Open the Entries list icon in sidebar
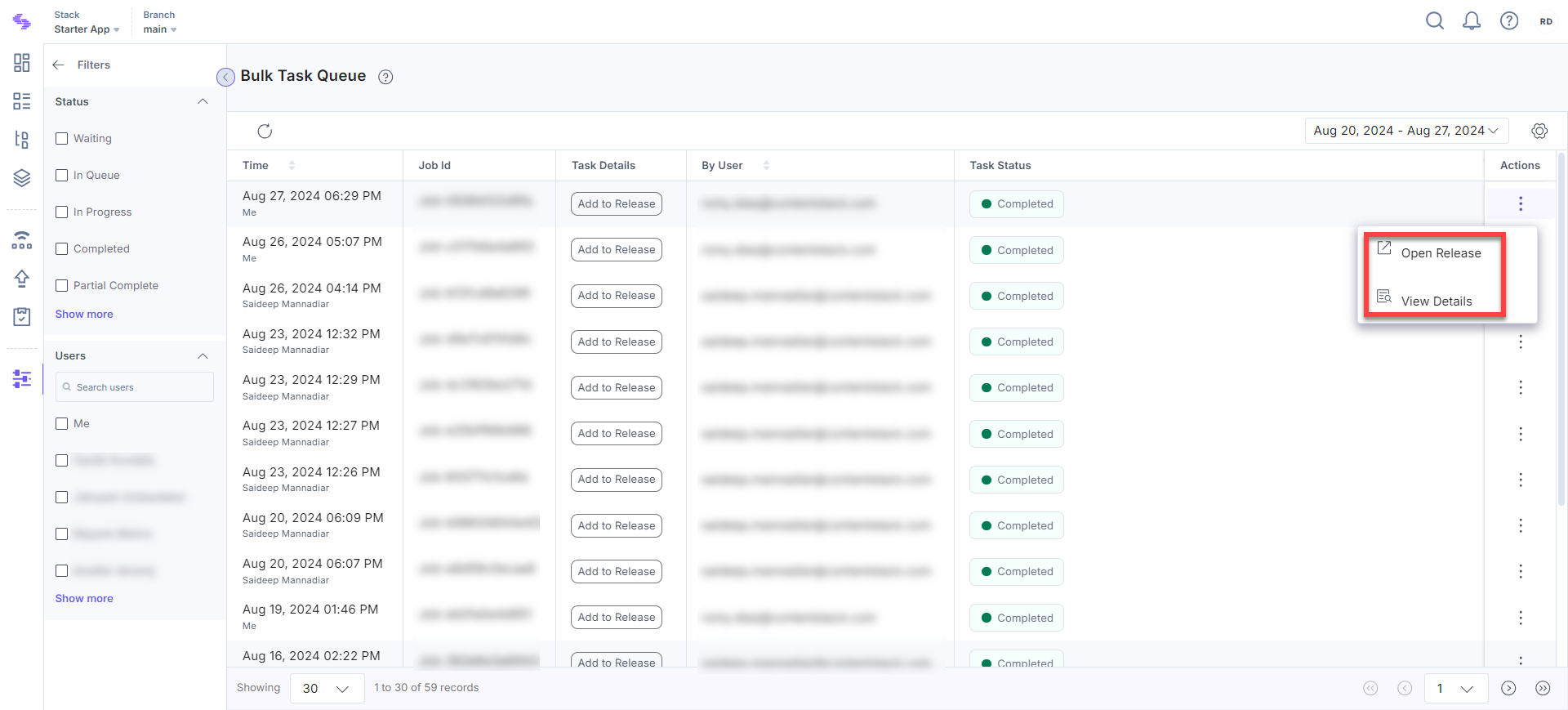1568x710 pixels. 22,101
